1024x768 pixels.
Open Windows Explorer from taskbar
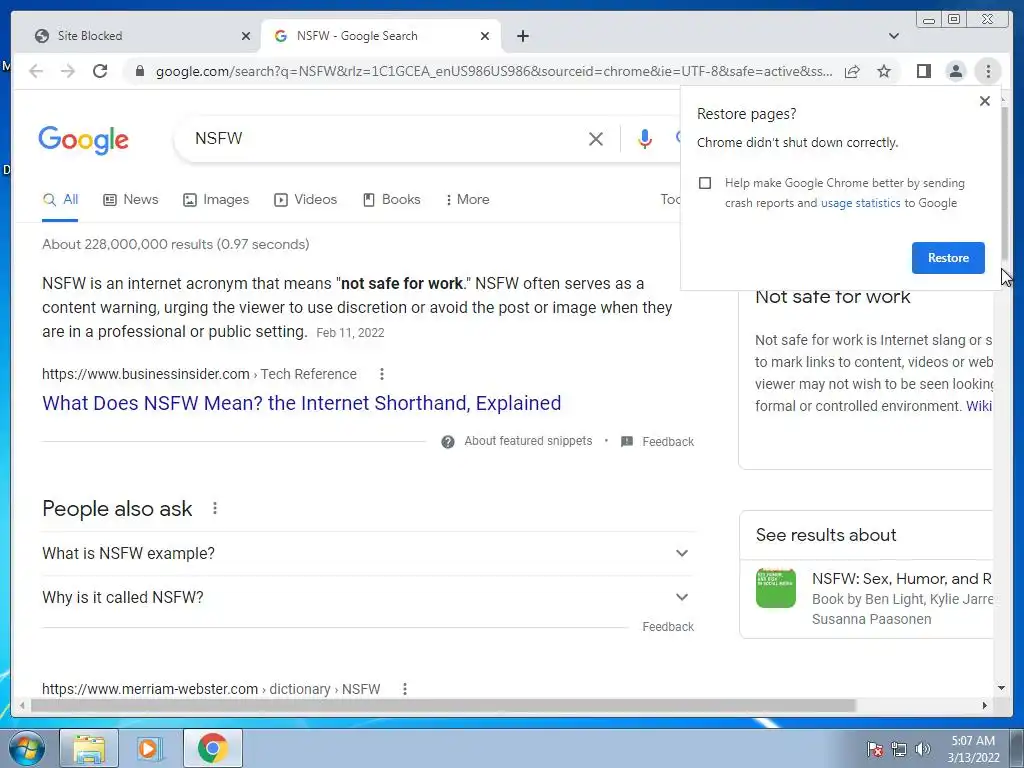pyautogui.click(x=89, y=748)
